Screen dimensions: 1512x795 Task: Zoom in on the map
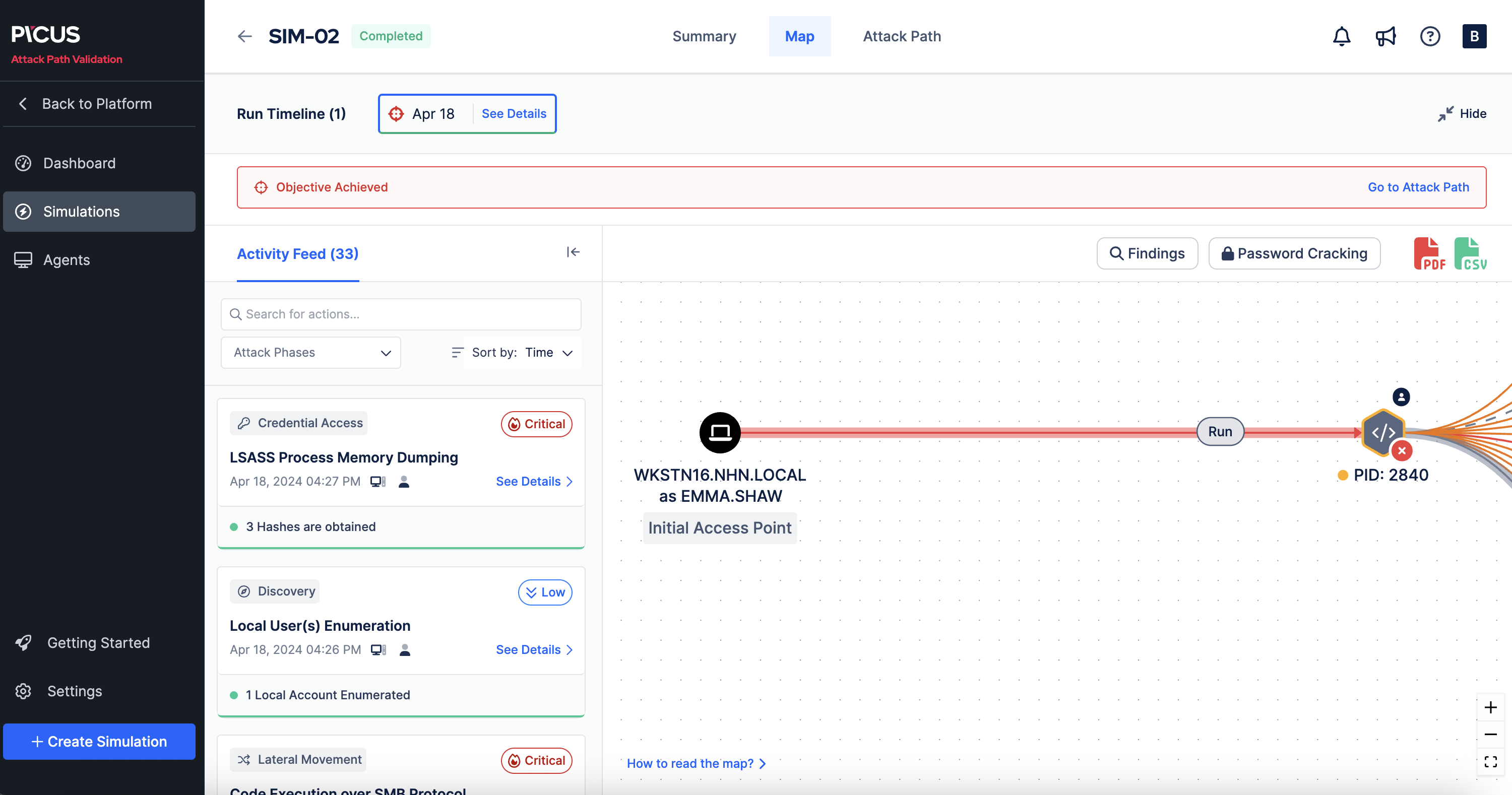(1490, 707)
